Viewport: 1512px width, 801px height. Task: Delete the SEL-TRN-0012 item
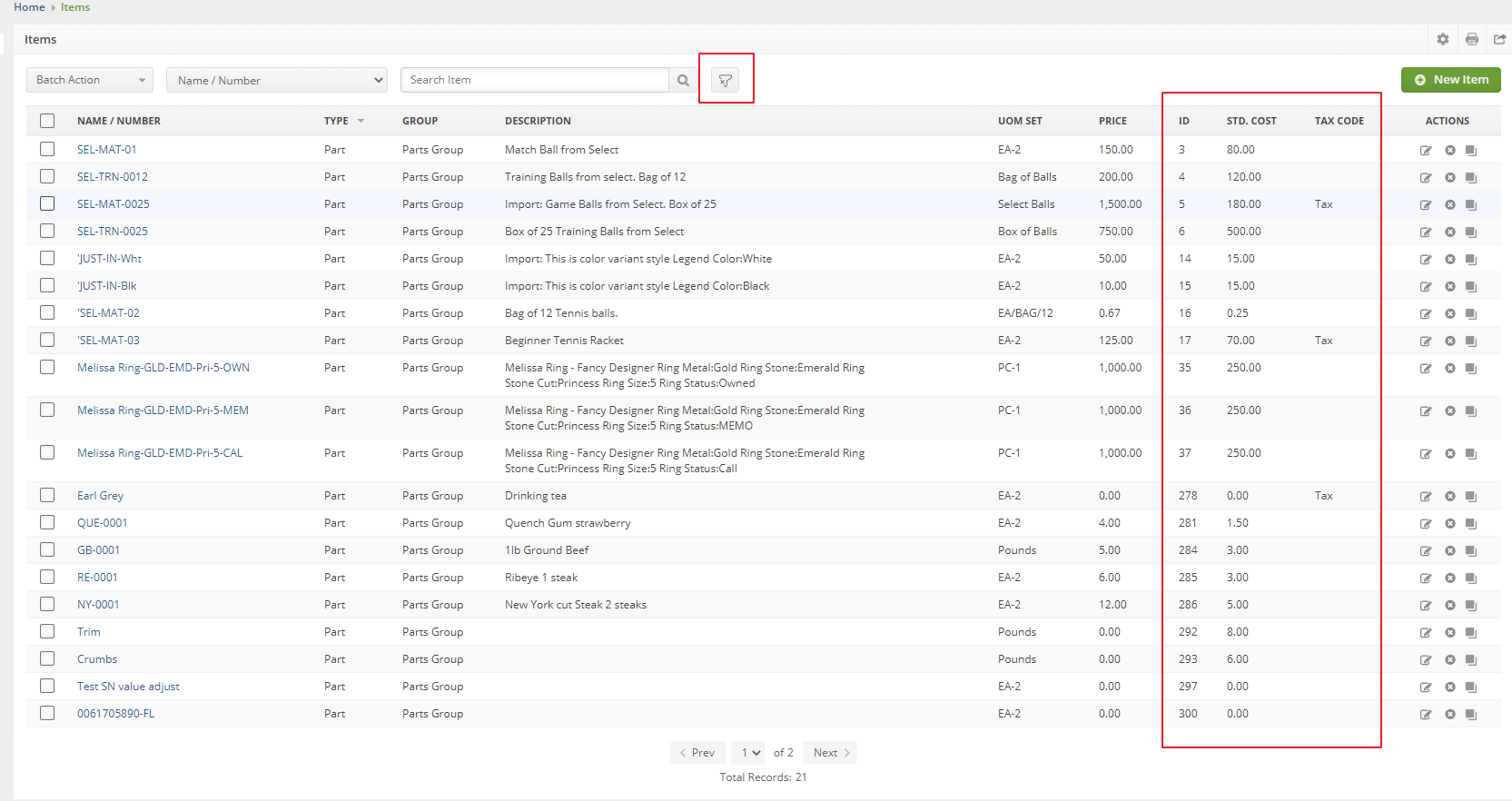[x=1450, y=178]
